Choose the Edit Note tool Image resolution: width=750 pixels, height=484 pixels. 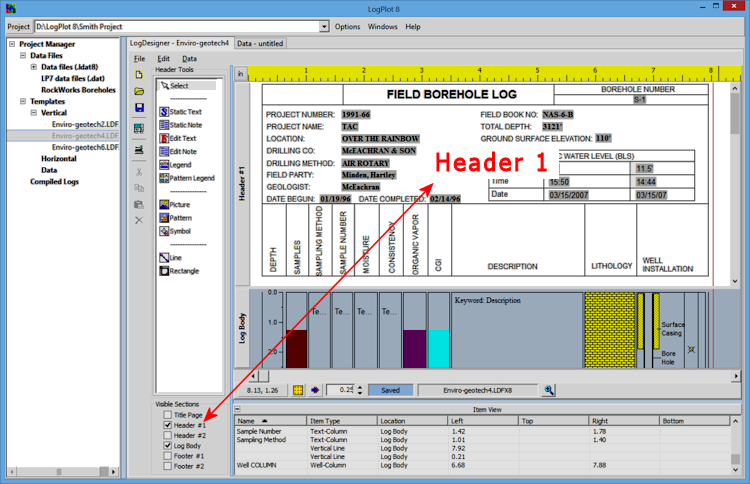pos(182,151)
